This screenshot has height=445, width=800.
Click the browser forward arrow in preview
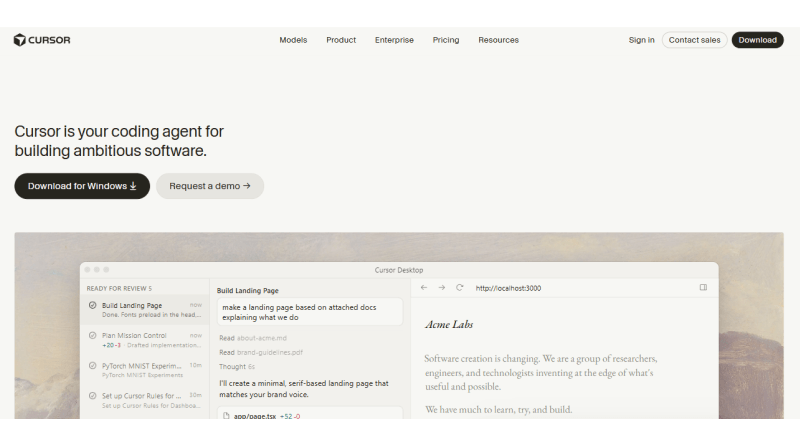(441, 288)
